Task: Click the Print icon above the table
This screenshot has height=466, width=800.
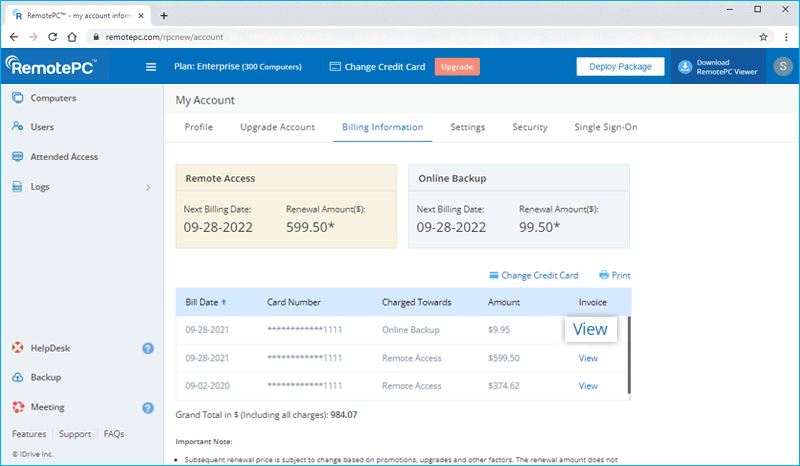Action: coord(604,275)
